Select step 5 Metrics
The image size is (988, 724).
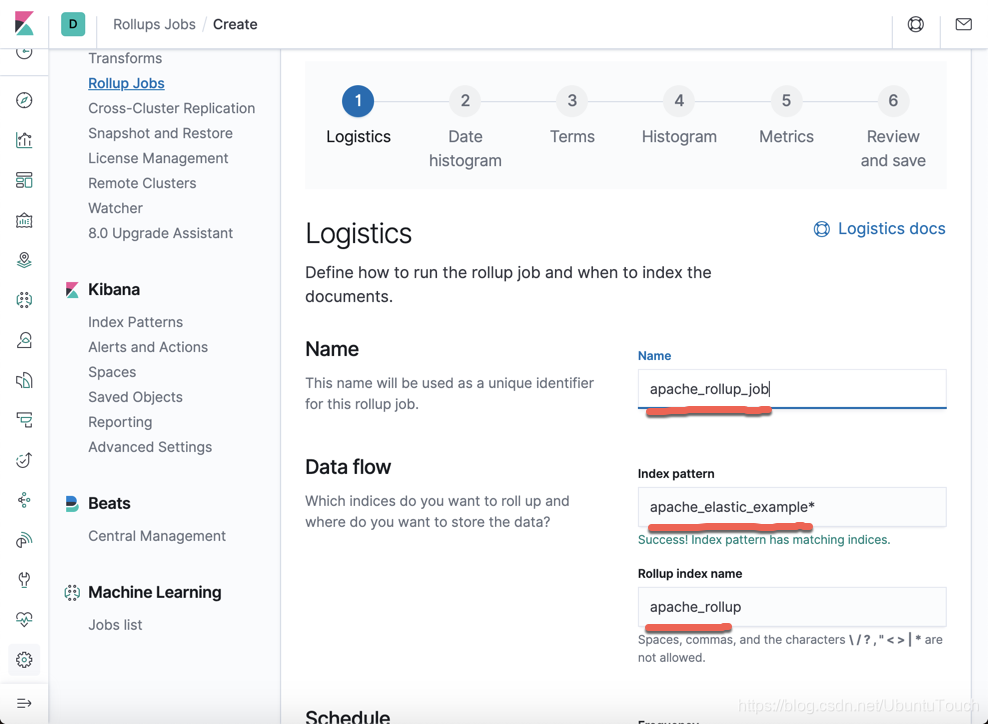786,101
